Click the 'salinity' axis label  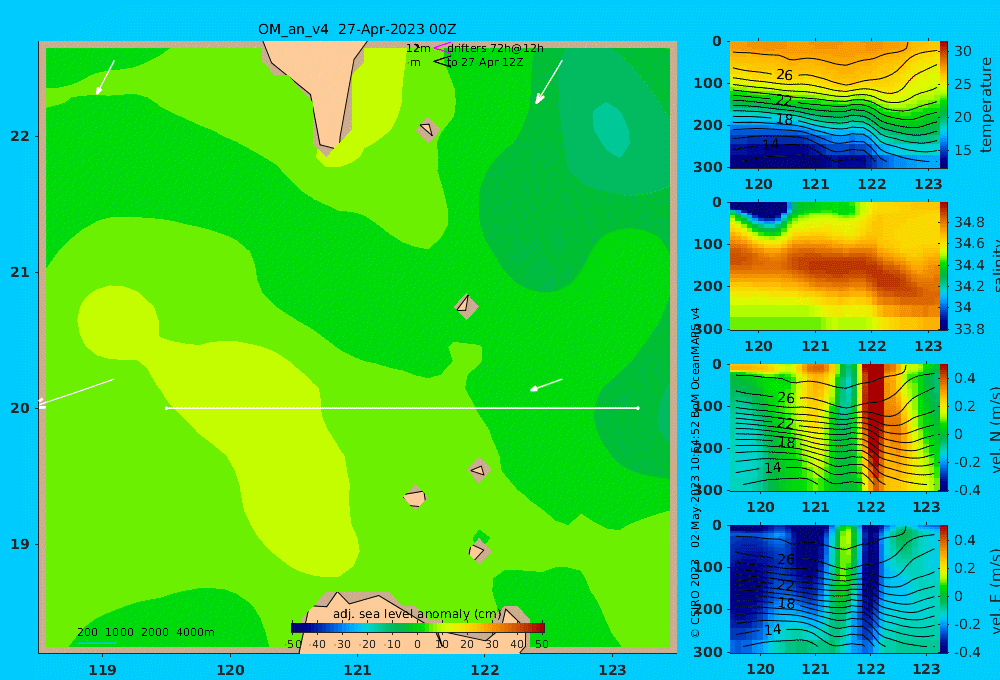click(x=994, y=267)
